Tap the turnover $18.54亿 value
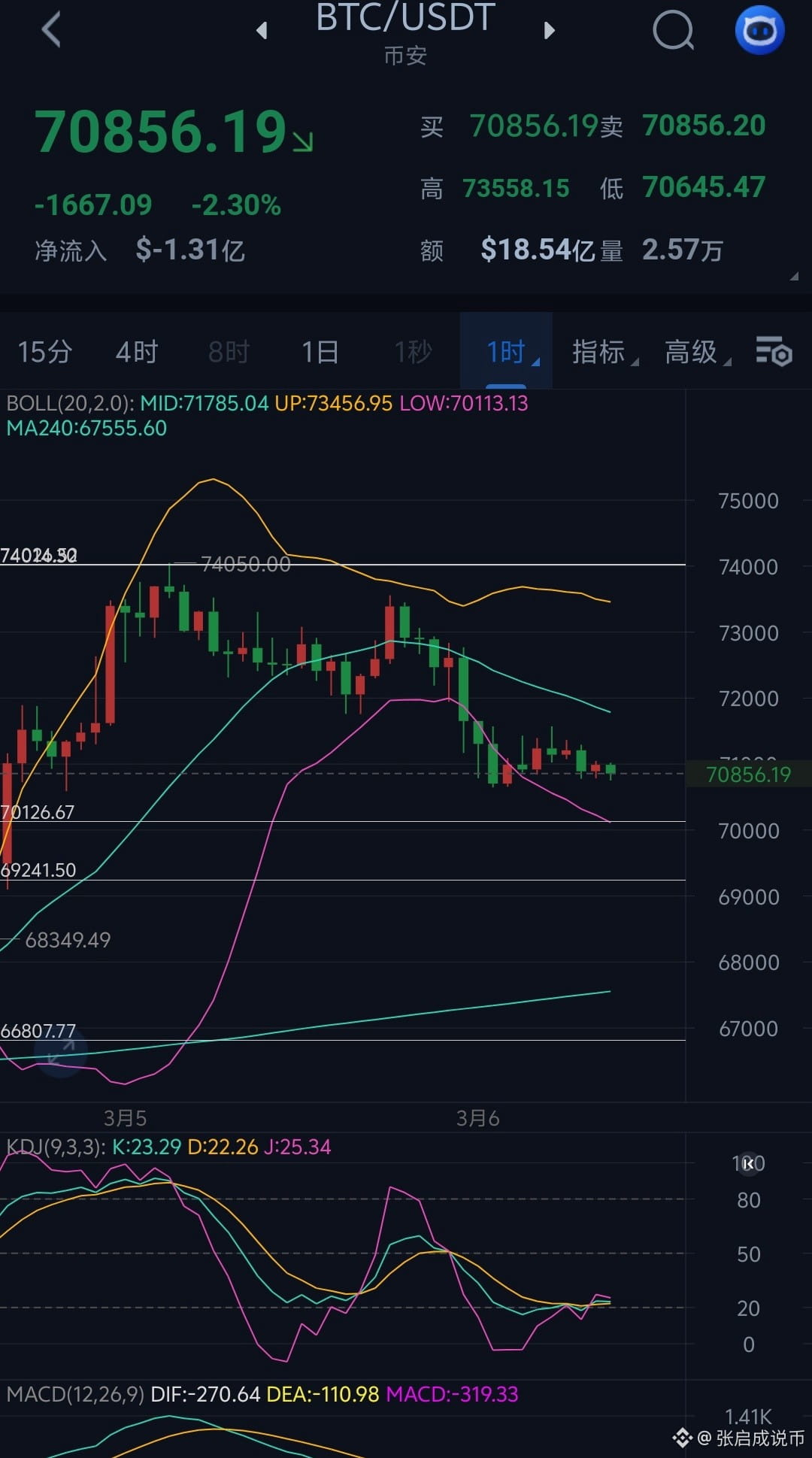 pyautogui.click(x=538, y=250)
